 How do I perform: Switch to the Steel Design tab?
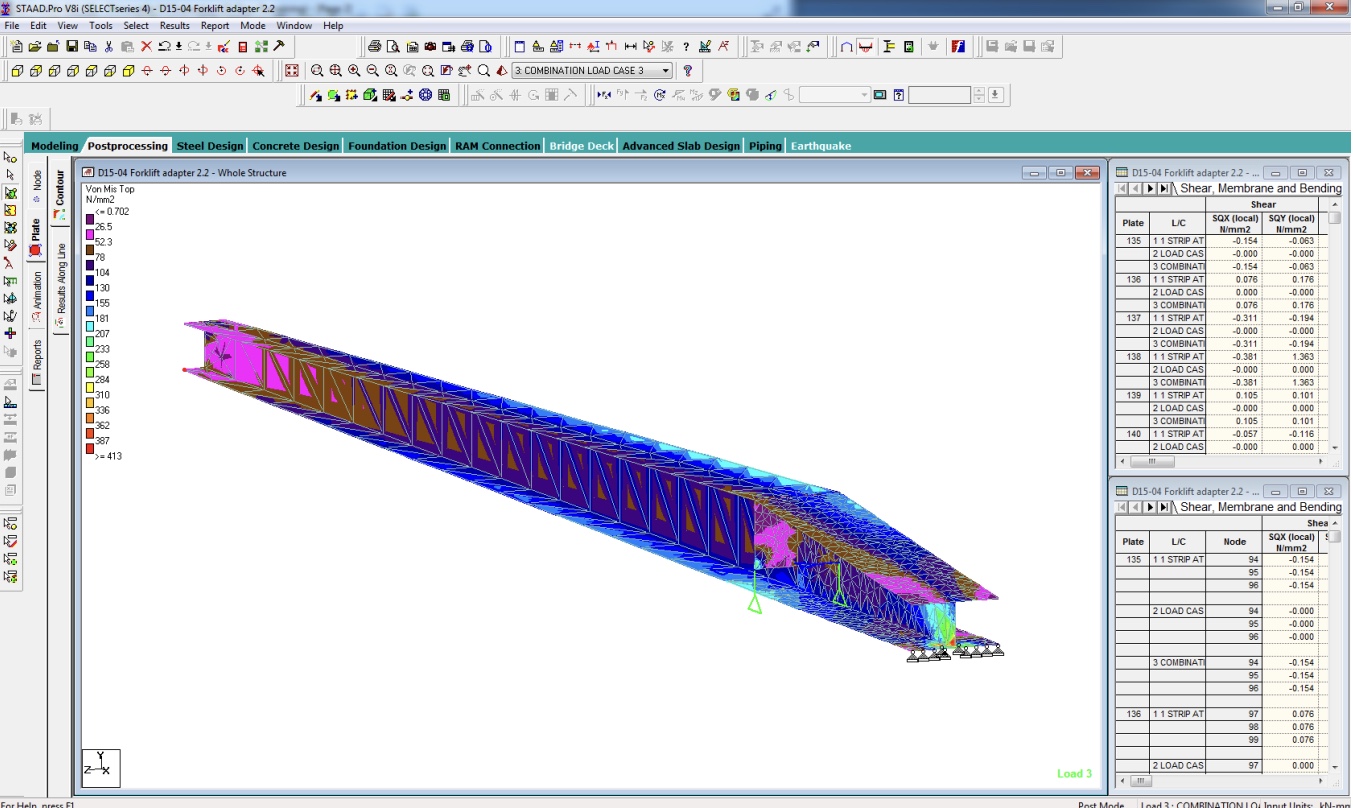click(210, 146)
